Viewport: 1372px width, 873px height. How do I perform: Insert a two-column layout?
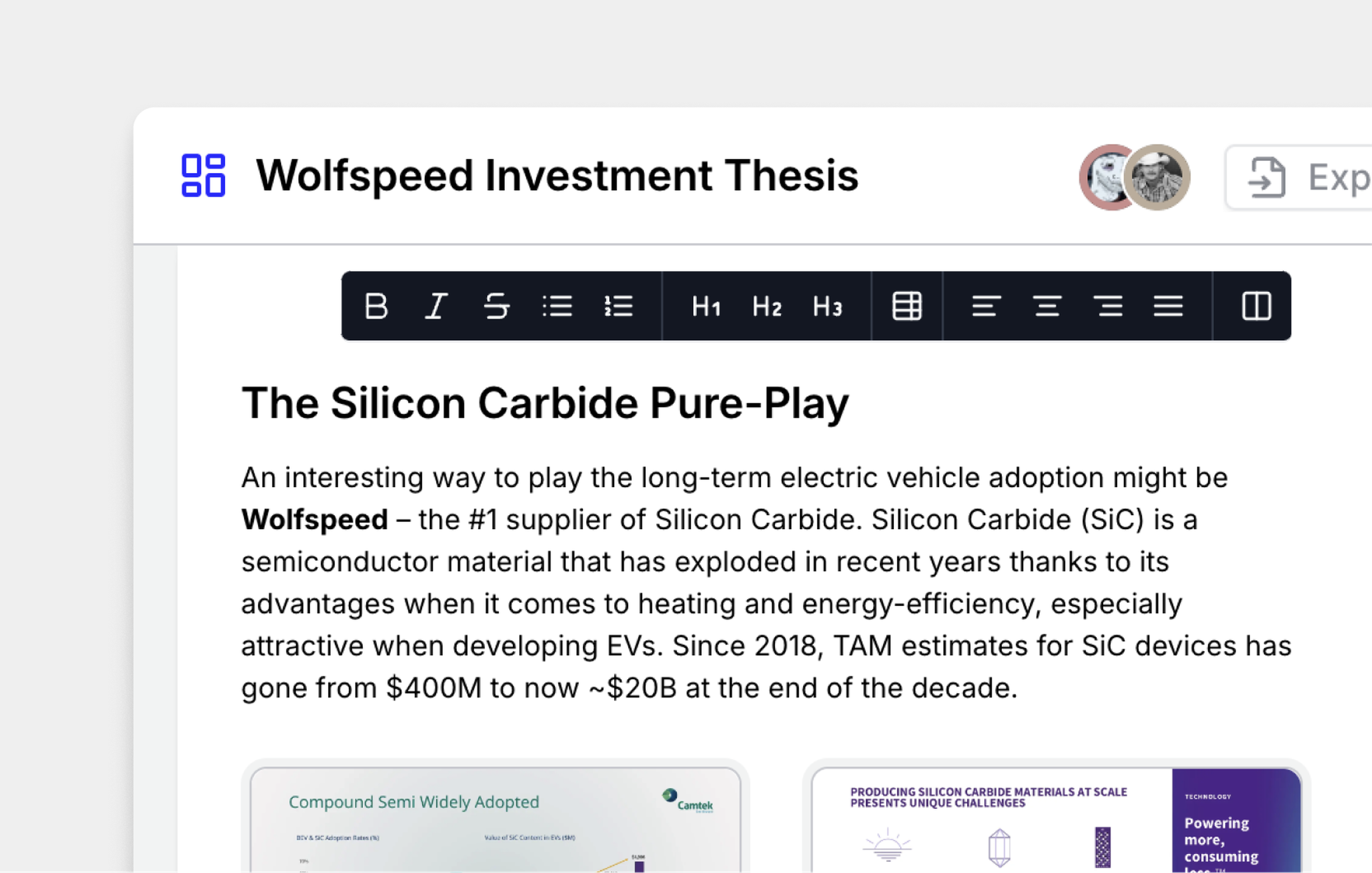1256,306
